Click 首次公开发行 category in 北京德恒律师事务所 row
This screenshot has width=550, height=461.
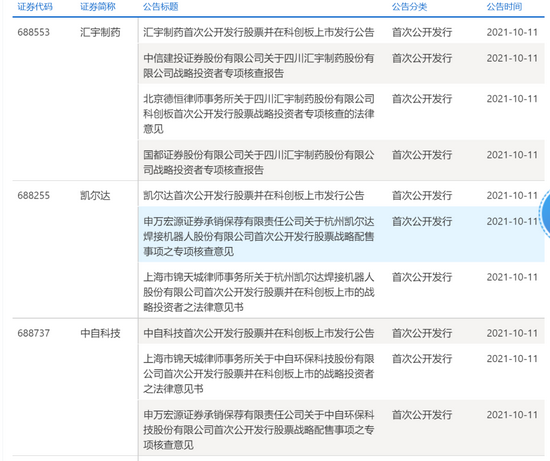(422, 99)
